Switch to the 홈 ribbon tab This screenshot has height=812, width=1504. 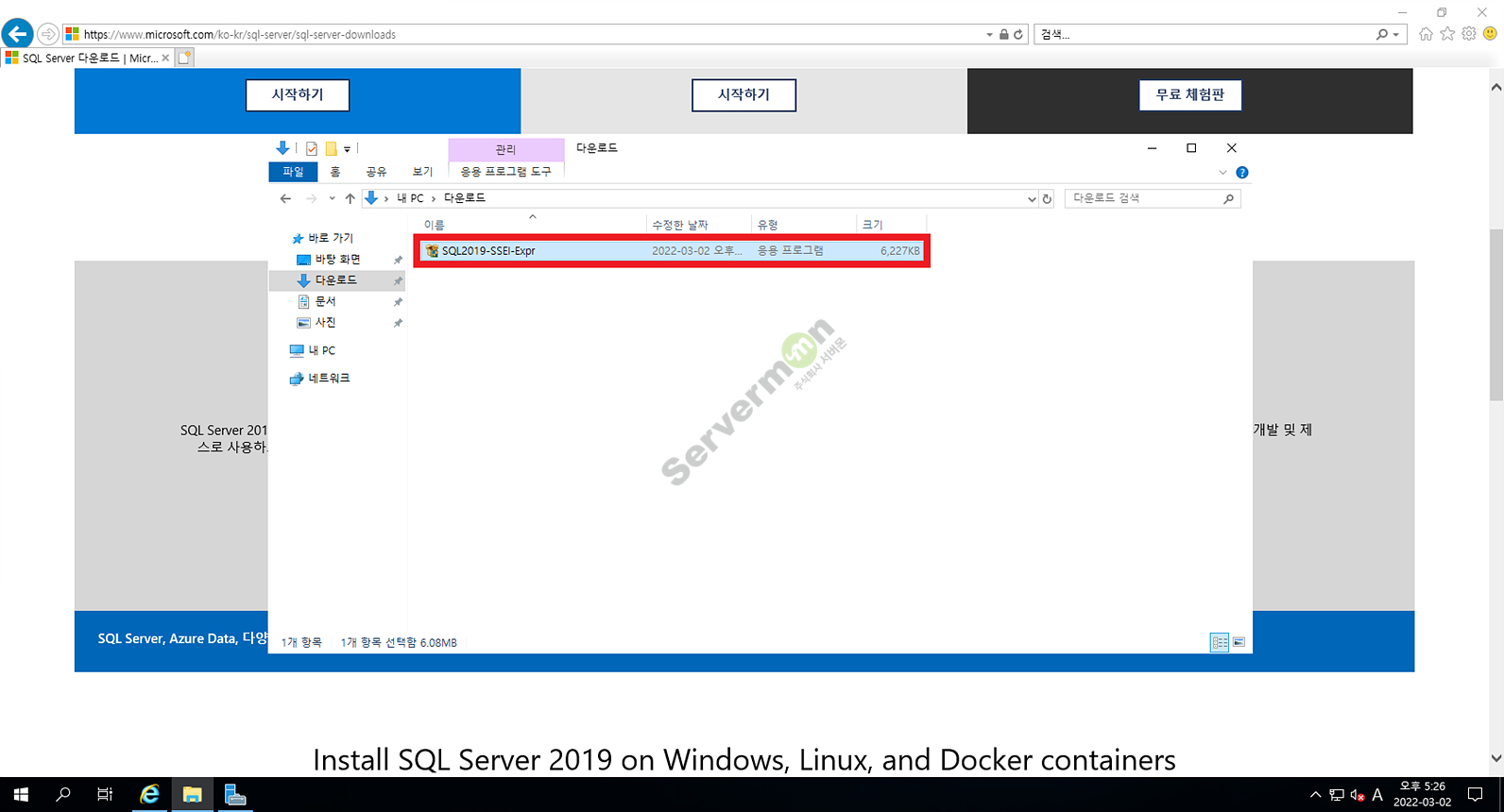[335, 172]
